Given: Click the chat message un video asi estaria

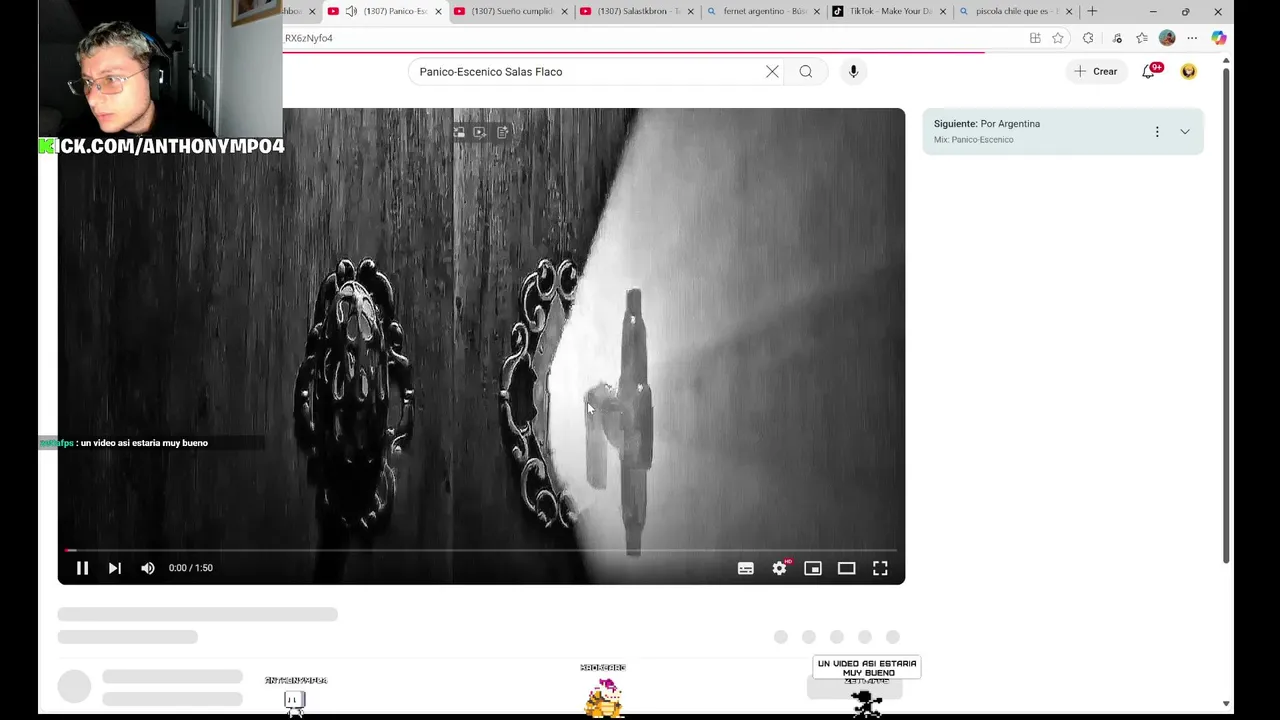Looking at the screenshot, I should [144, 443].
